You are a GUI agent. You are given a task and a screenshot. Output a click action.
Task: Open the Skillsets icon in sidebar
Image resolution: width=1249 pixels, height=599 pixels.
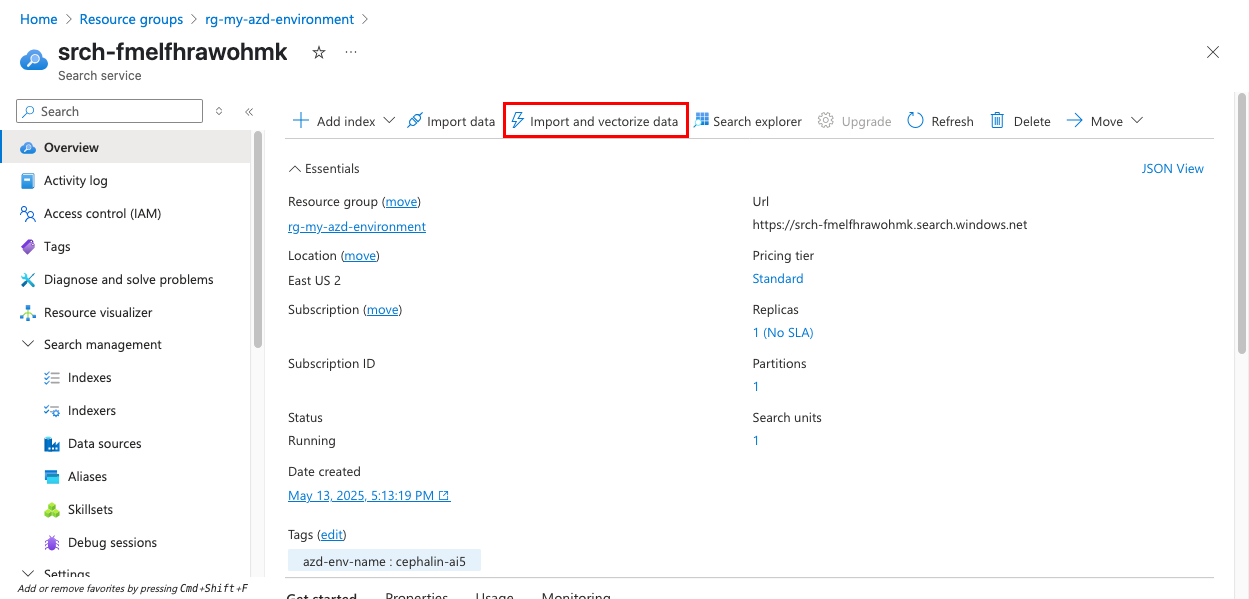pos(52,510)
